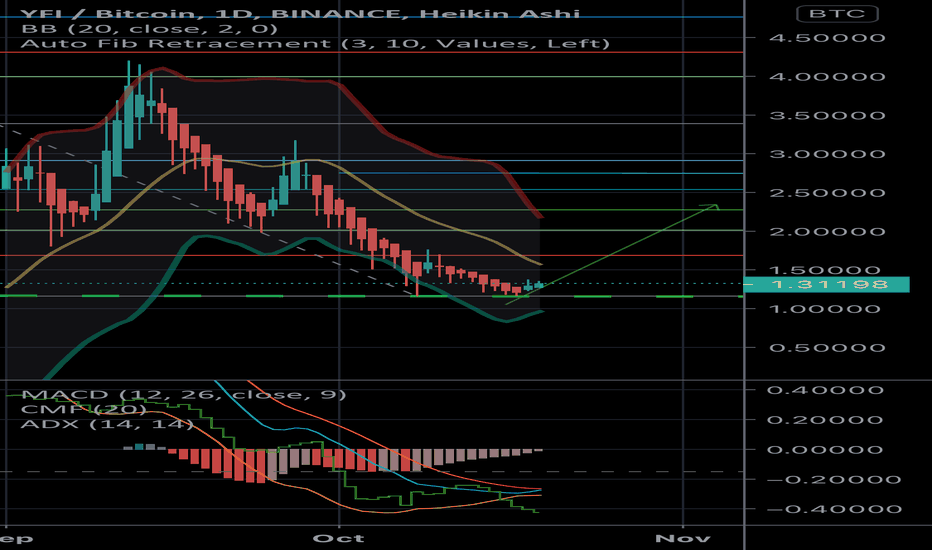Click the 2.00000 price axis label

click(827, 231)
